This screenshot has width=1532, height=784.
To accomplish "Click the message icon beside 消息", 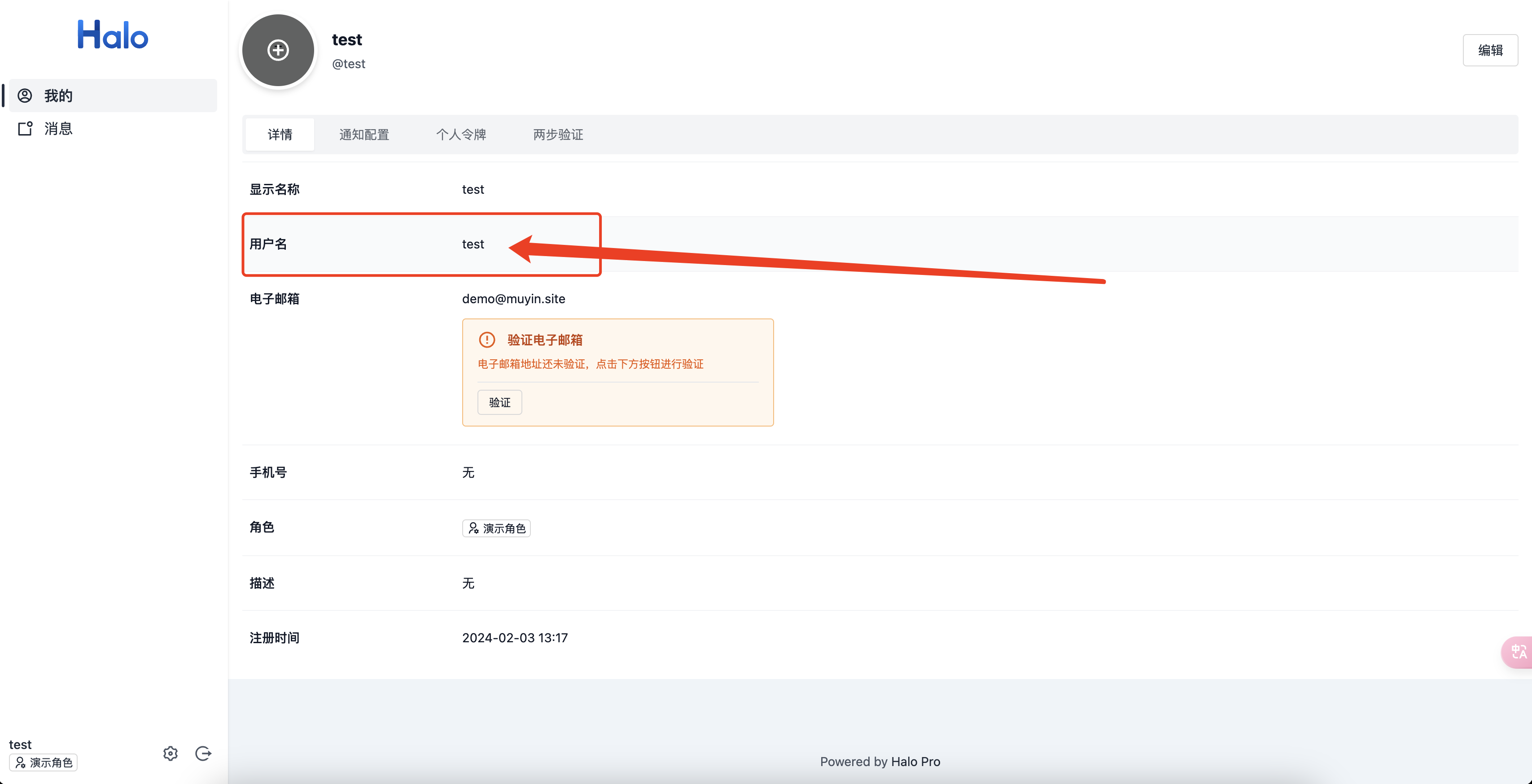I will tap(25, 128).
